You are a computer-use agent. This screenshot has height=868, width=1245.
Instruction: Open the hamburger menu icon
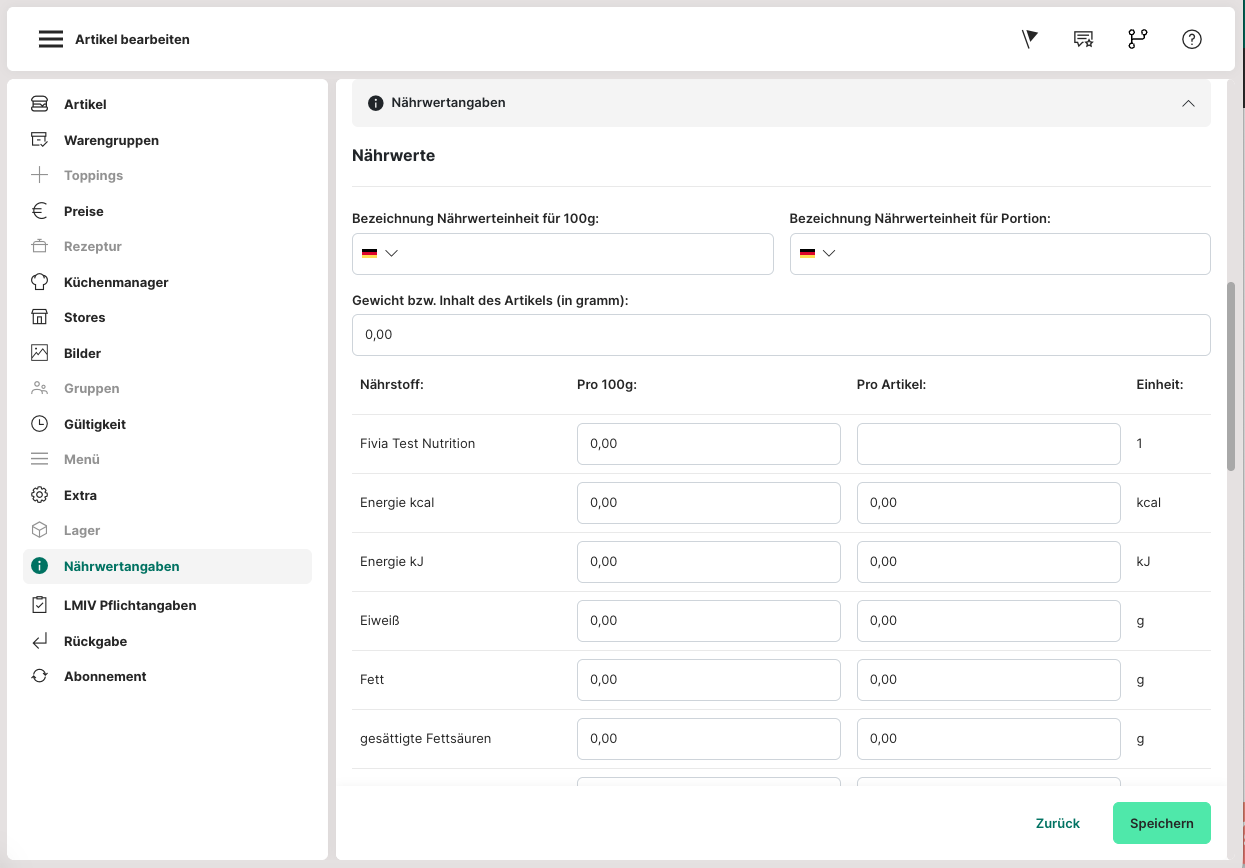51,39
